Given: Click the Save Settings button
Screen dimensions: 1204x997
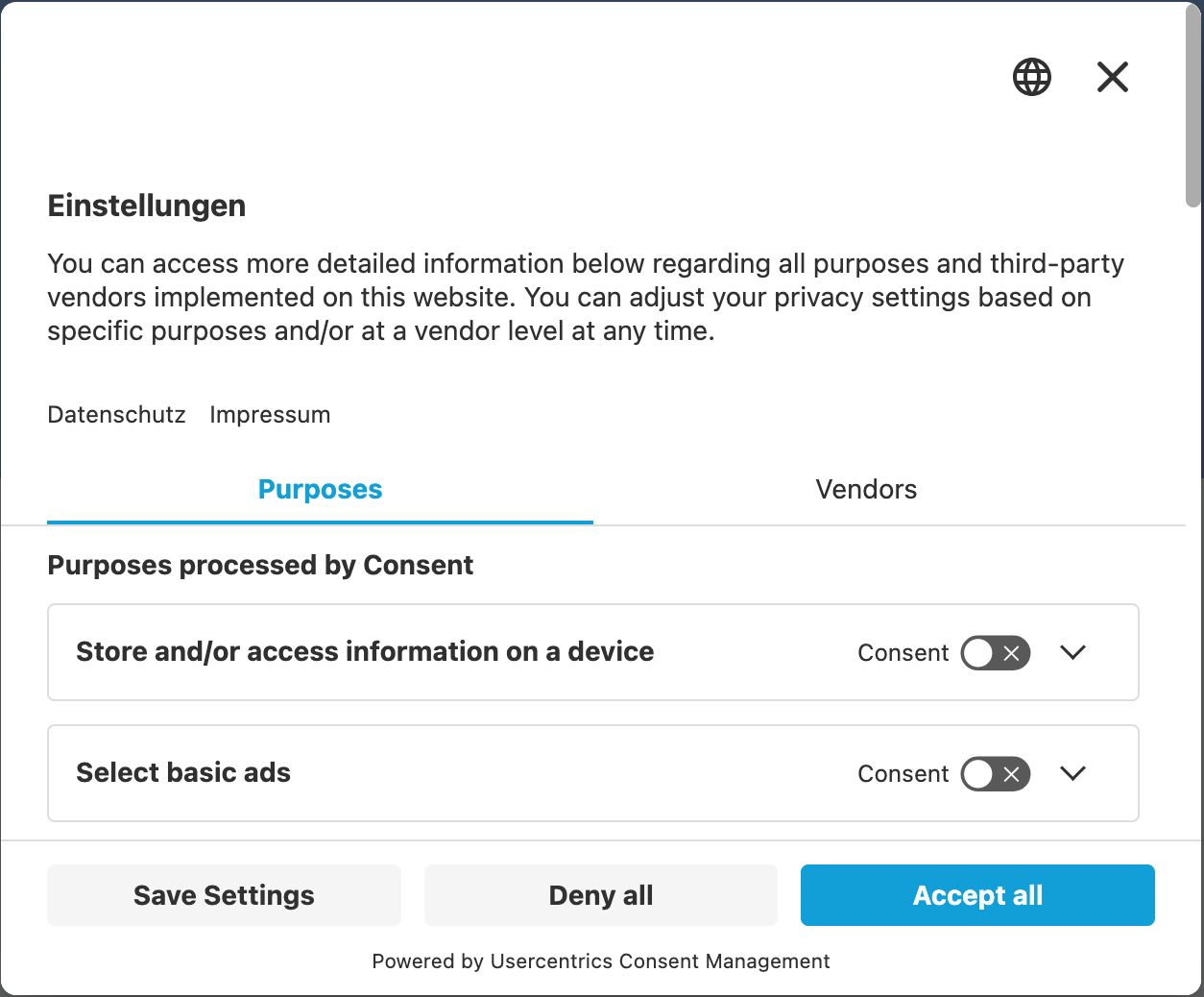Looking at the screenshot, I should [224, 895].
